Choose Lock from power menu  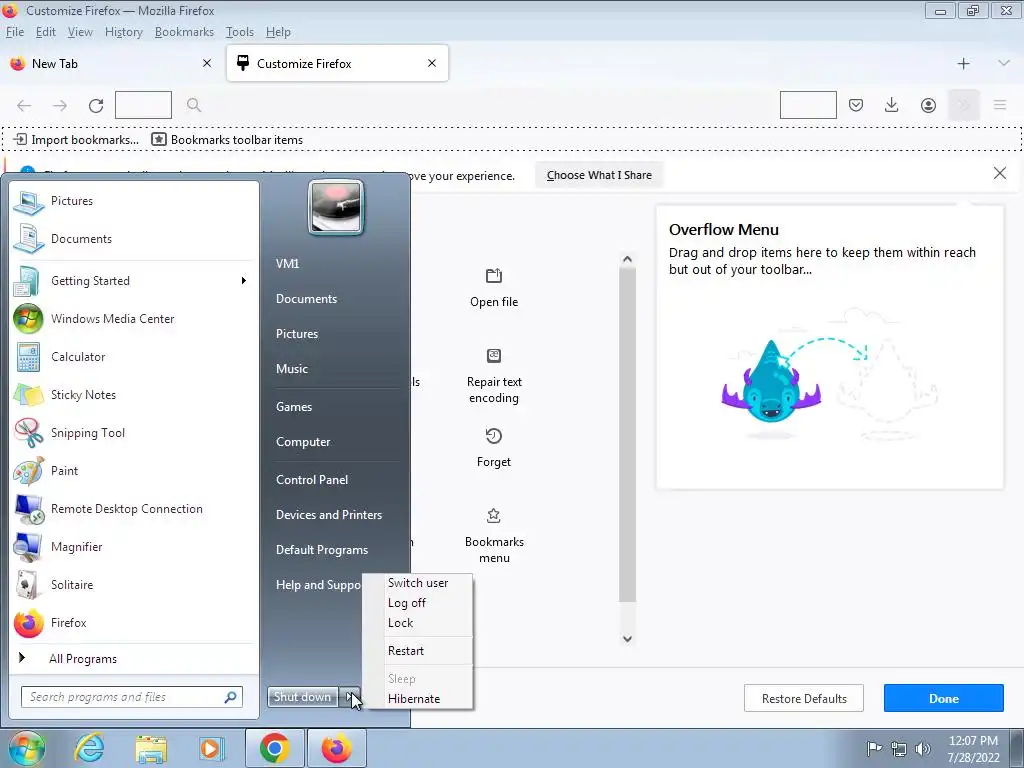click(418, 623)
